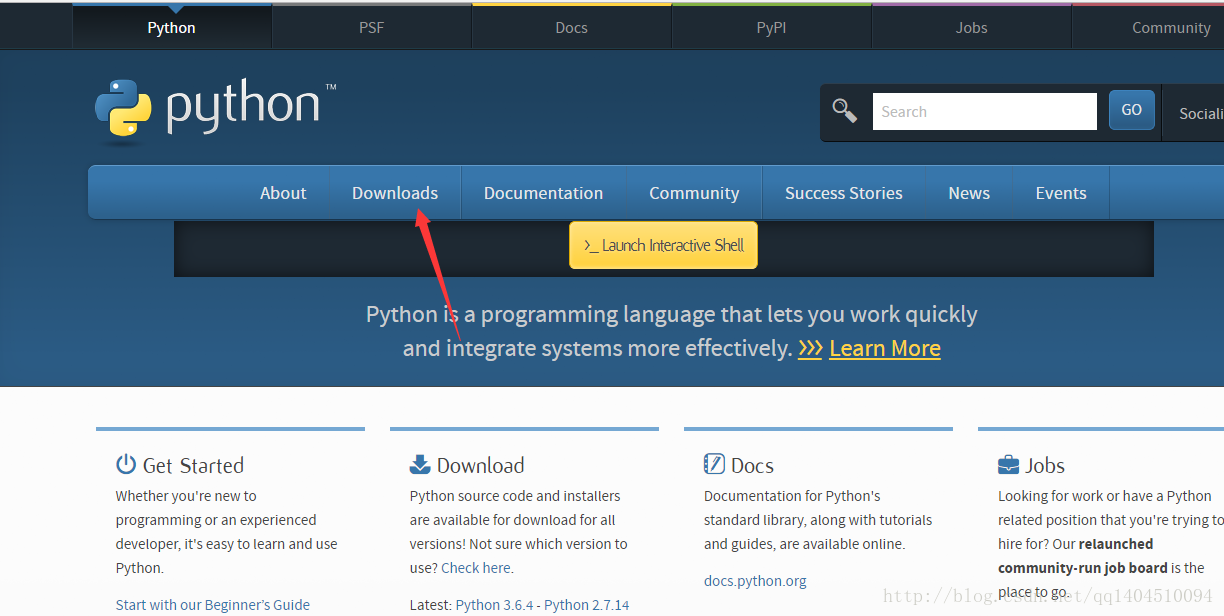Click the Python logo
The width and height of the screenshot is (1224, 616).
click(215, 108)
